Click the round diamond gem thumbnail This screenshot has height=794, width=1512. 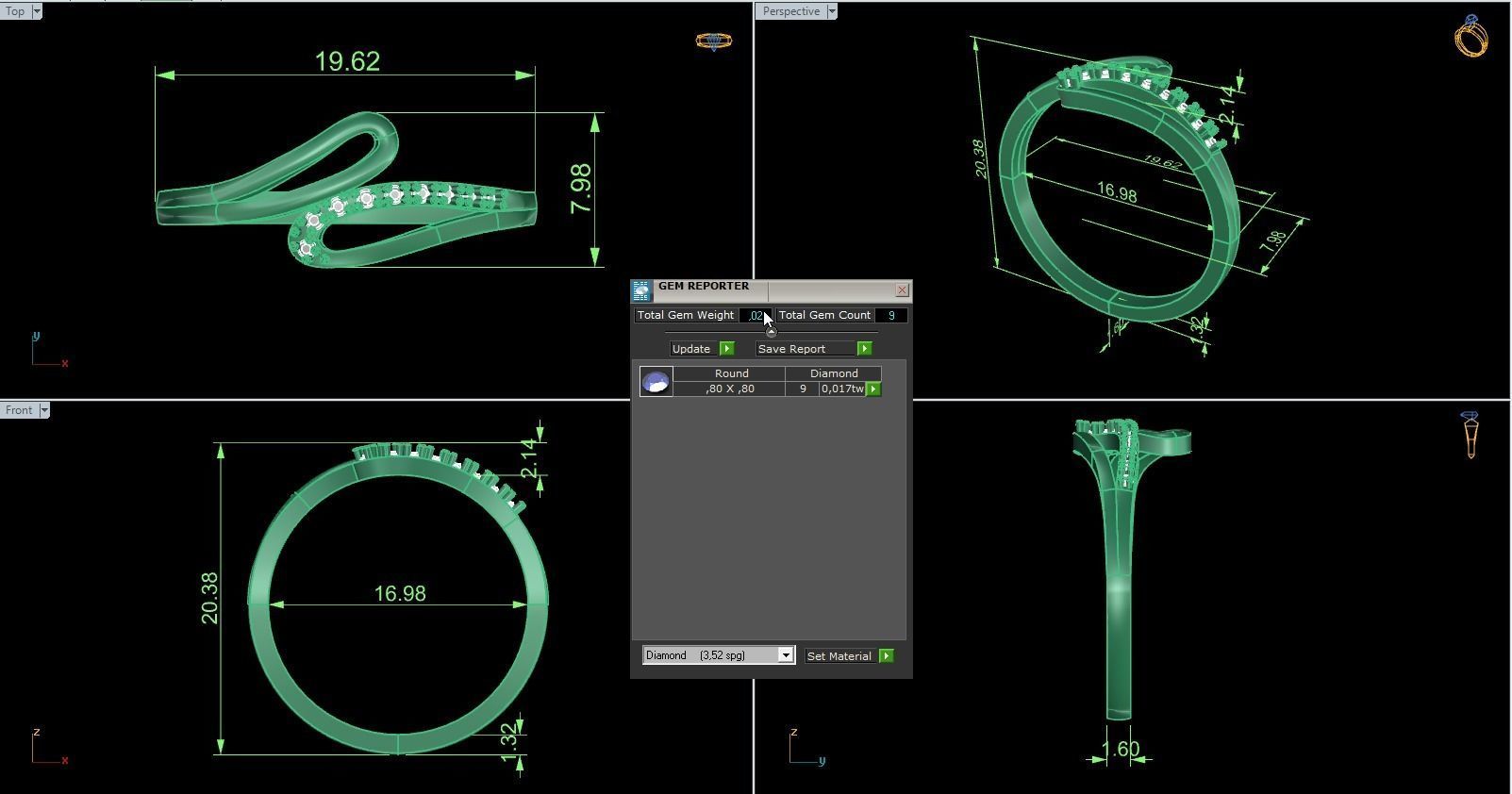(656, 381)
